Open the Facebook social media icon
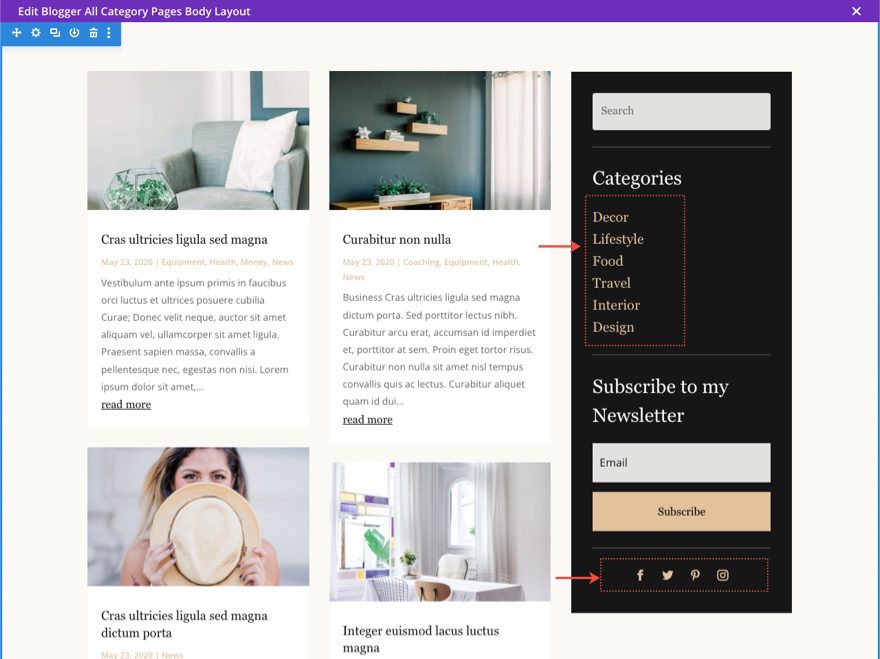The width and height of the screenshot is (880, 659). coord(640,575)
